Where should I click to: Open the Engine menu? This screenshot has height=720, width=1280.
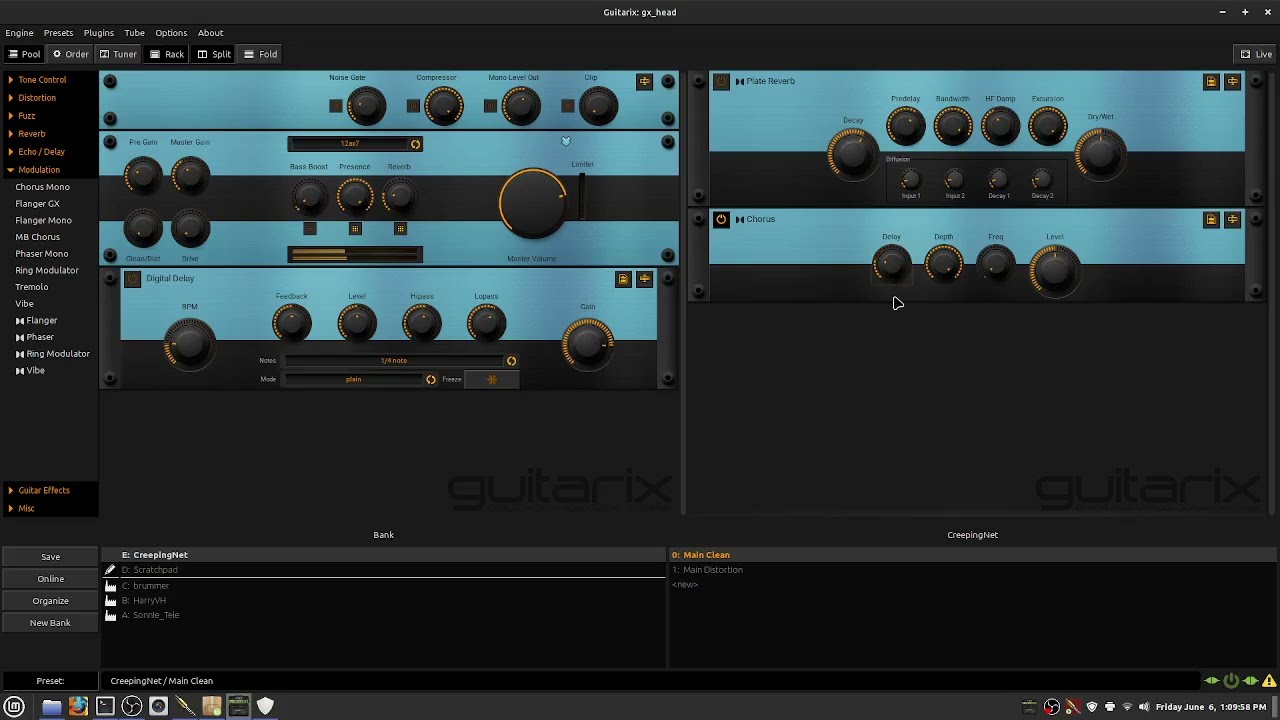pyautogui.click(x=19, y=33)
